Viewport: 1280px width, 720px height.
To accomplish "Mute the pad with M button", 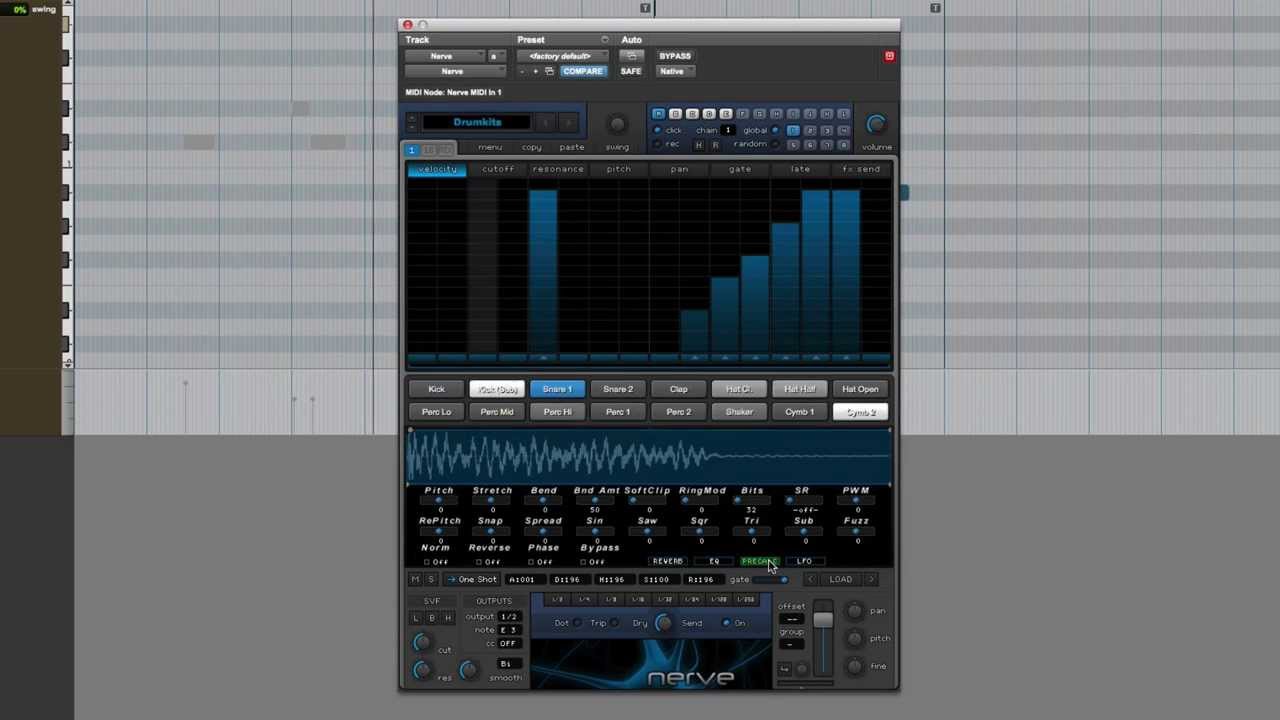I will coord(416,580).
